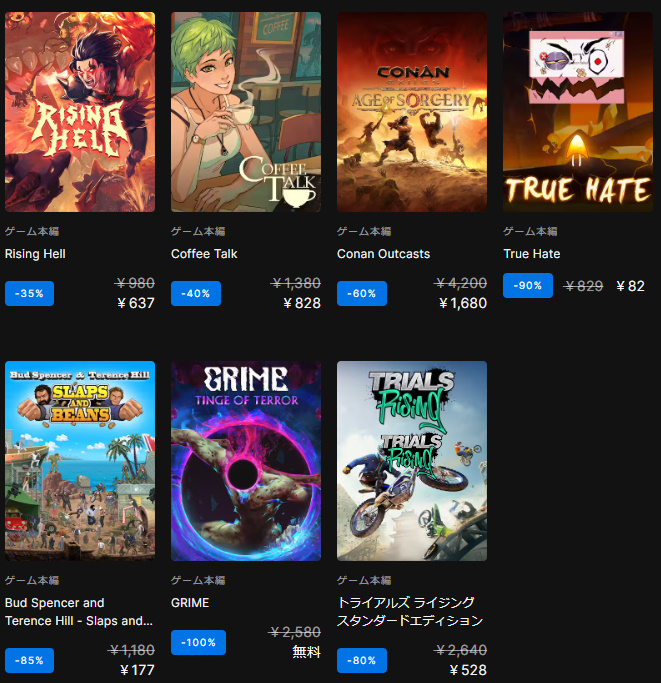Select the -90% badge for True Hate
This screenshot has height=683, width=661.
(528, 286)
